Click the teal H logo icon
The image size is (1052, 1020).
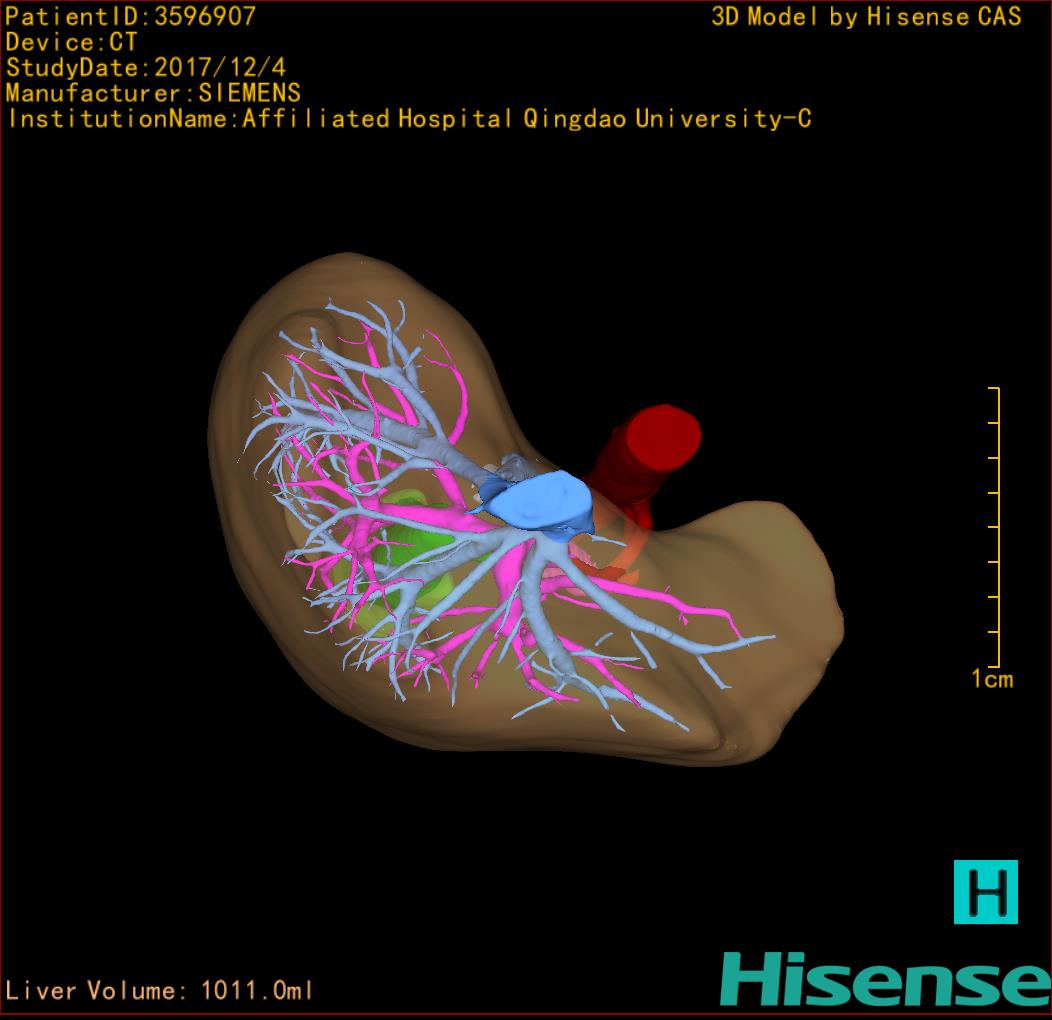pos(985,891)
